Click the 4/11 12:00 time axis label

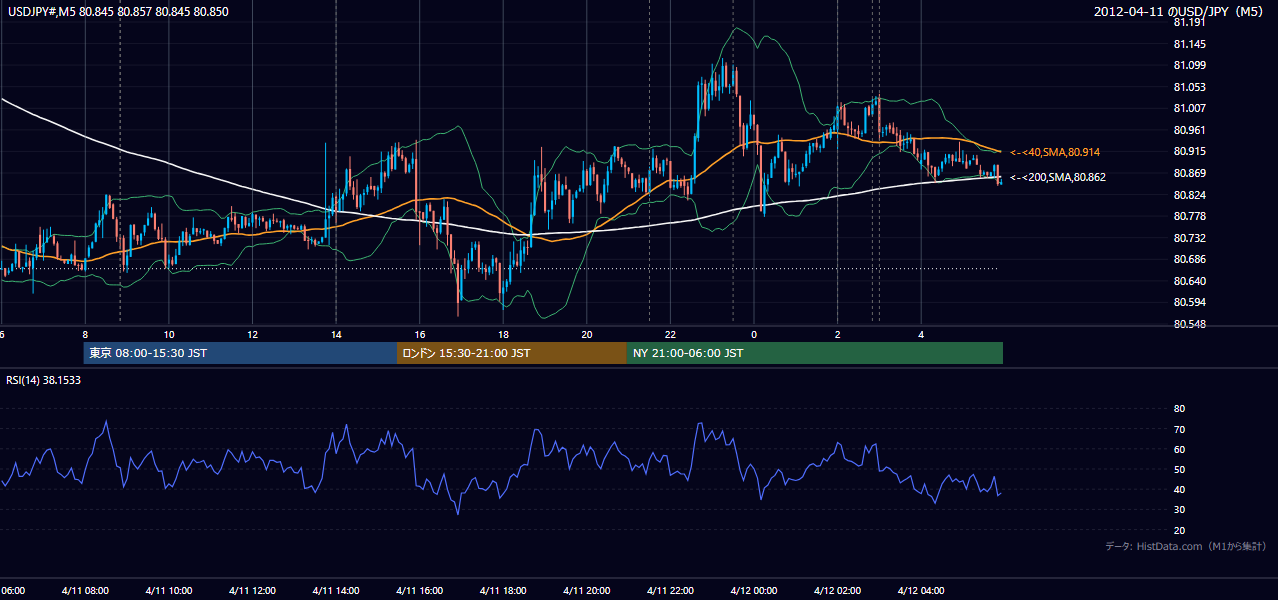(x=252, y=590)
